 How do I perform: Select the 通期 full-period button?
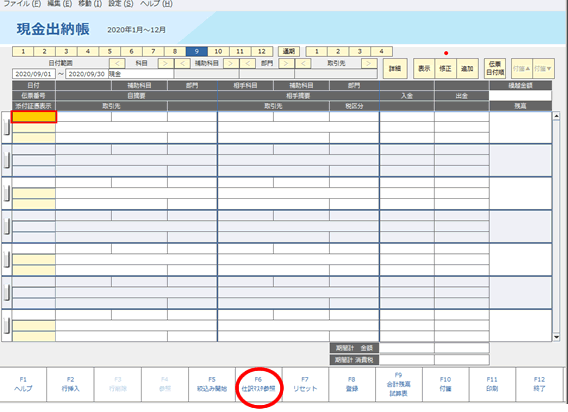[289, 51]
